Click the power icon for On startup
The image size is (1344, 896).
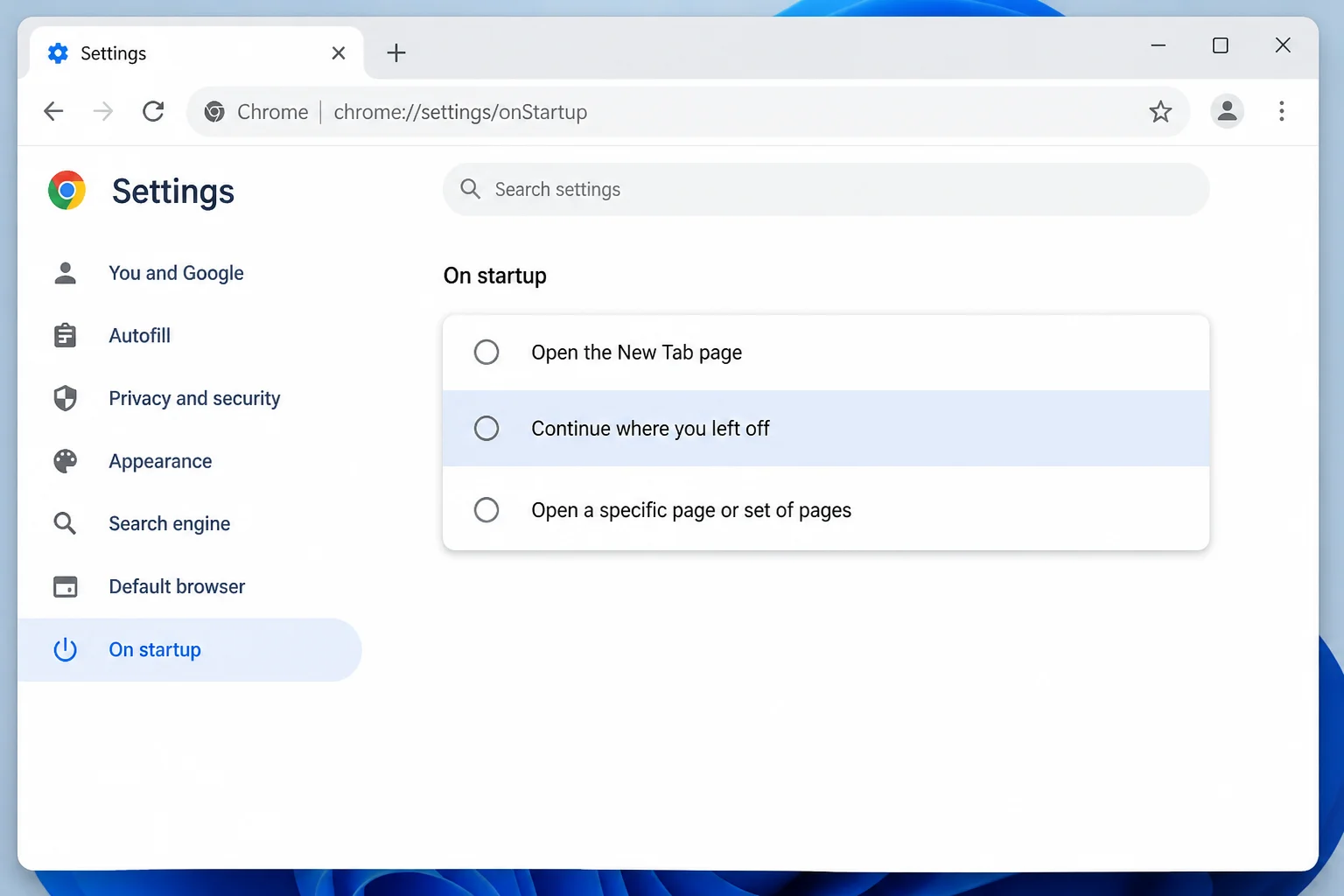[x=65, y=649]
